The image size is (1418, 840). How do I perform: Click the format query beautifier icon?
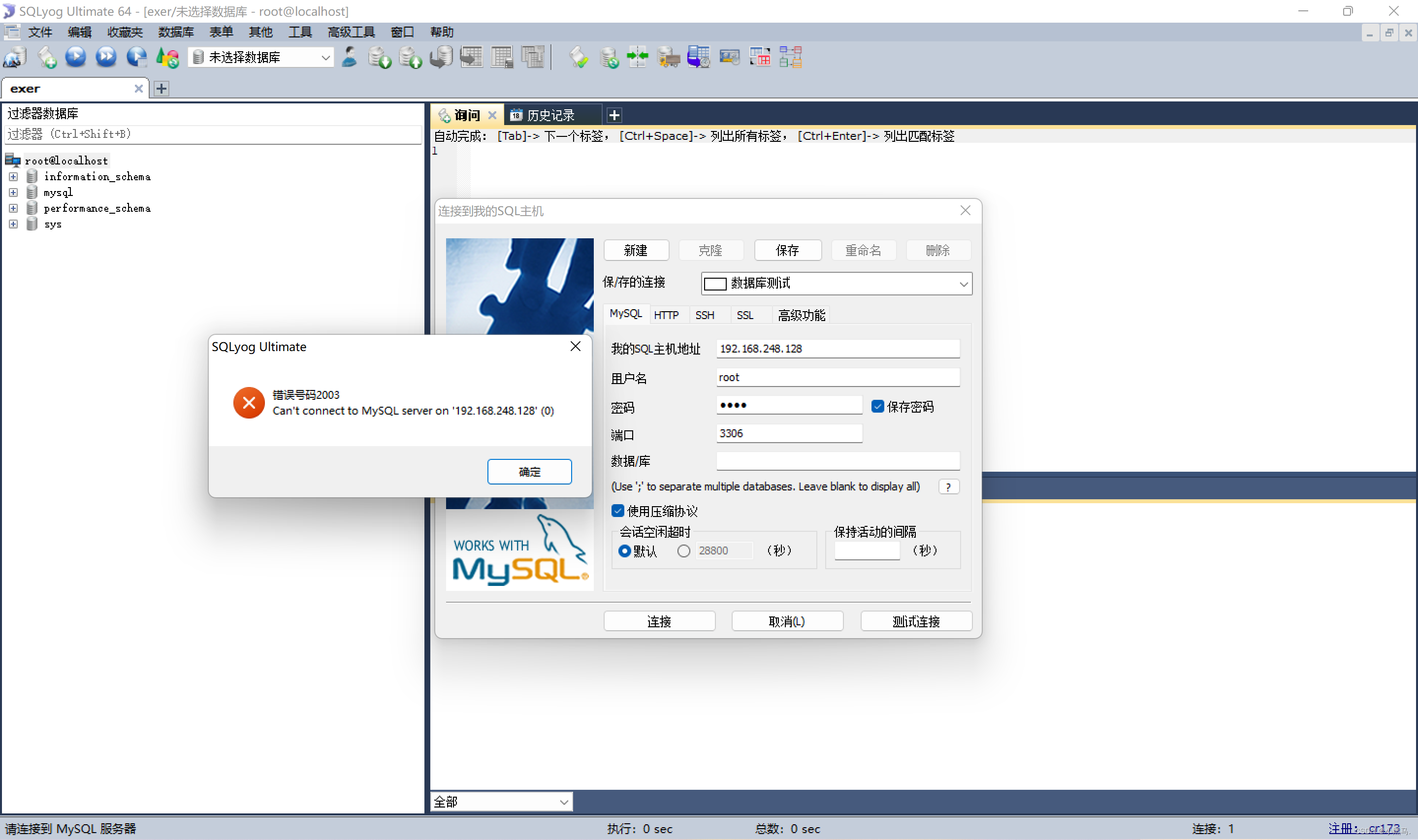tap(579, 57)
